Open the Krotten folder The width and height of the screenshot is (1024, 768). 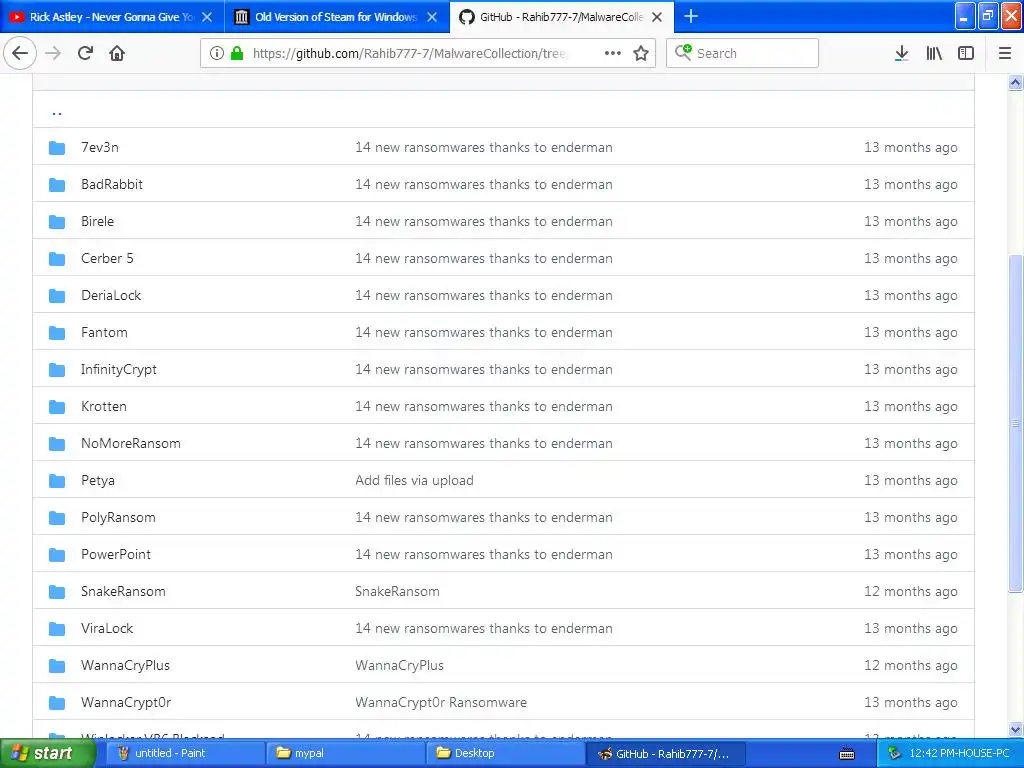[x=104, y=406]
